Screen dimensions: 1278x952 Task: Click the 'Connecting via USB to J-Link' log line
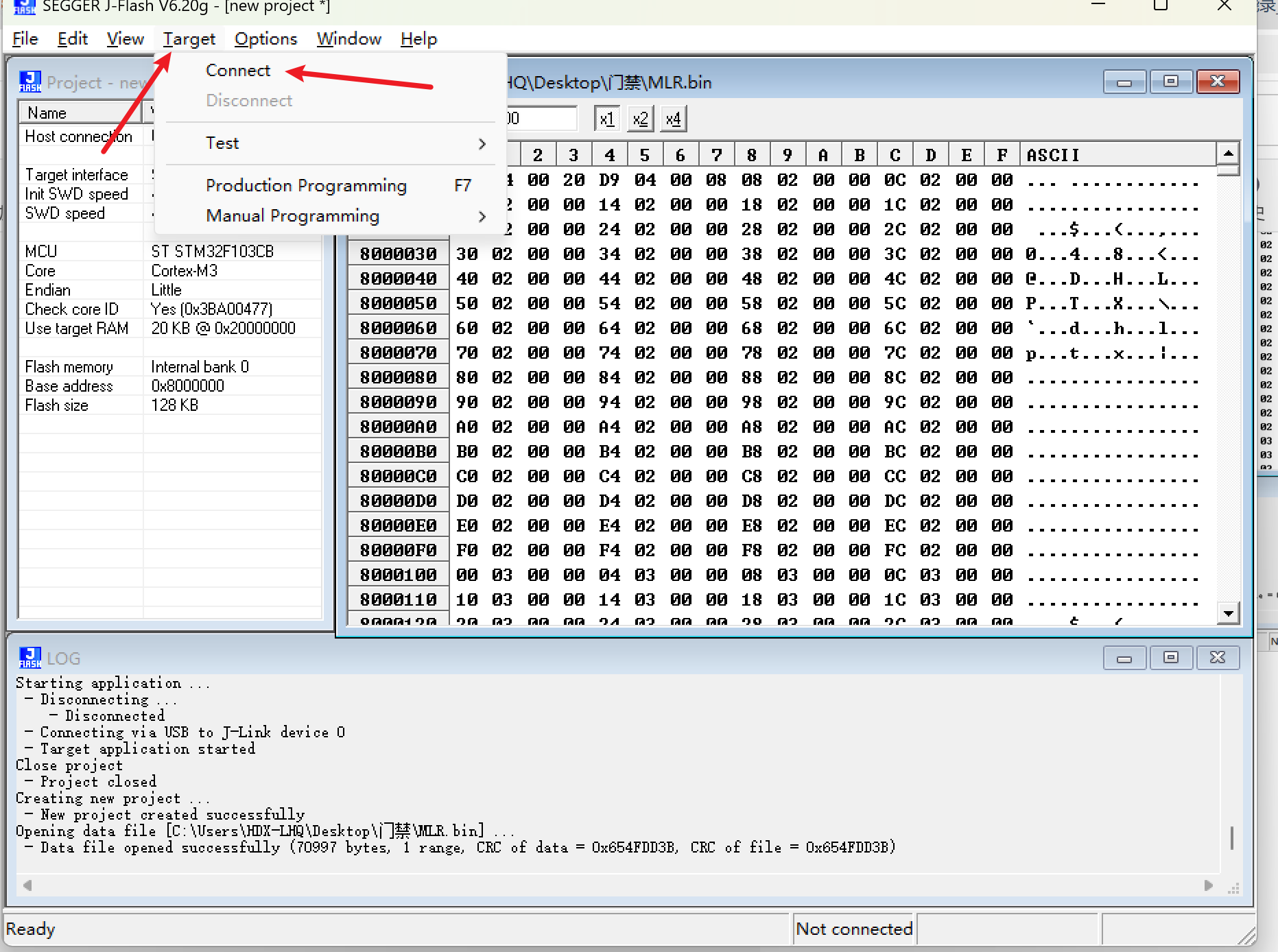185,733
